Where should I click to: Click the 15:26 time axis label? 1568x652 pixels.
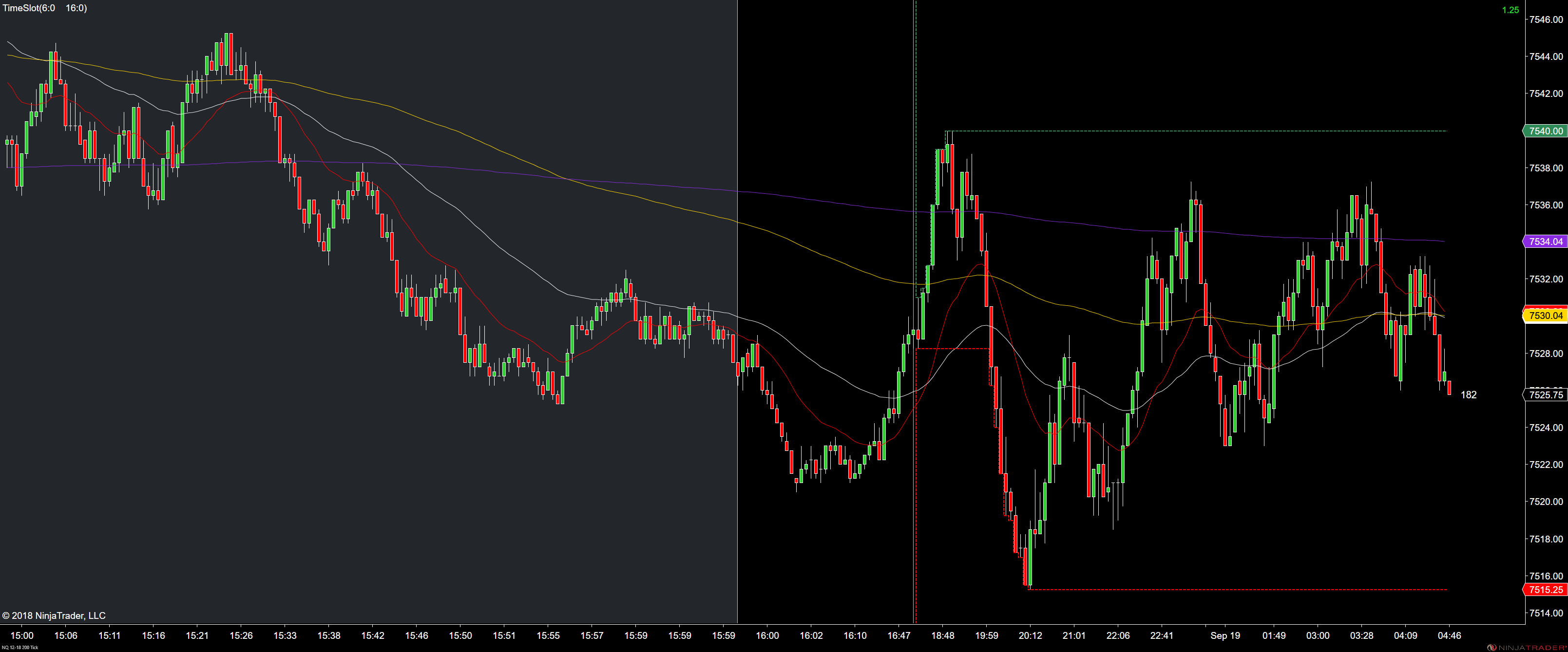point(241,635)
